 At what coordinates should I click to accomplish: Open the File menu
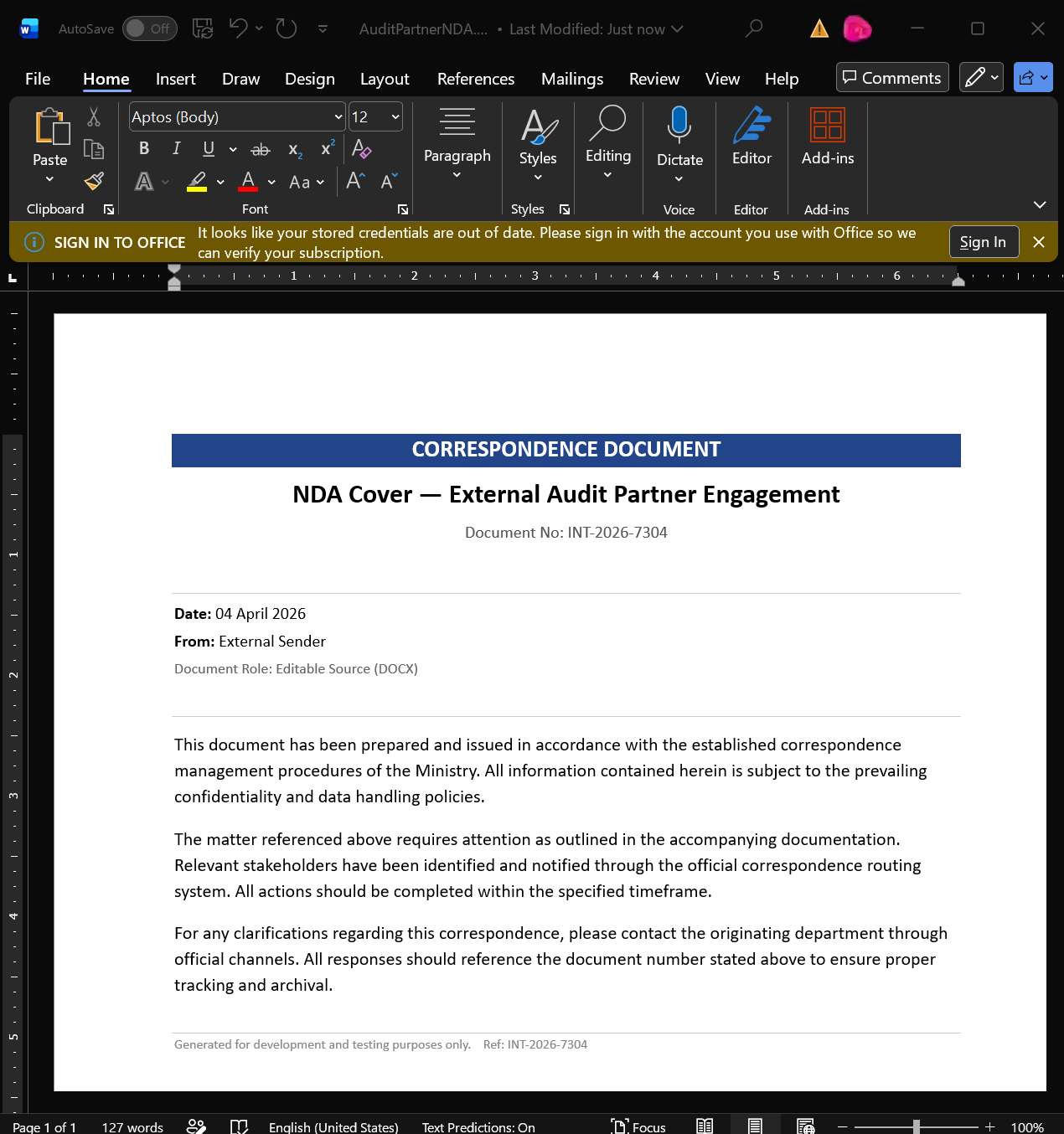(x=38, y=79)
